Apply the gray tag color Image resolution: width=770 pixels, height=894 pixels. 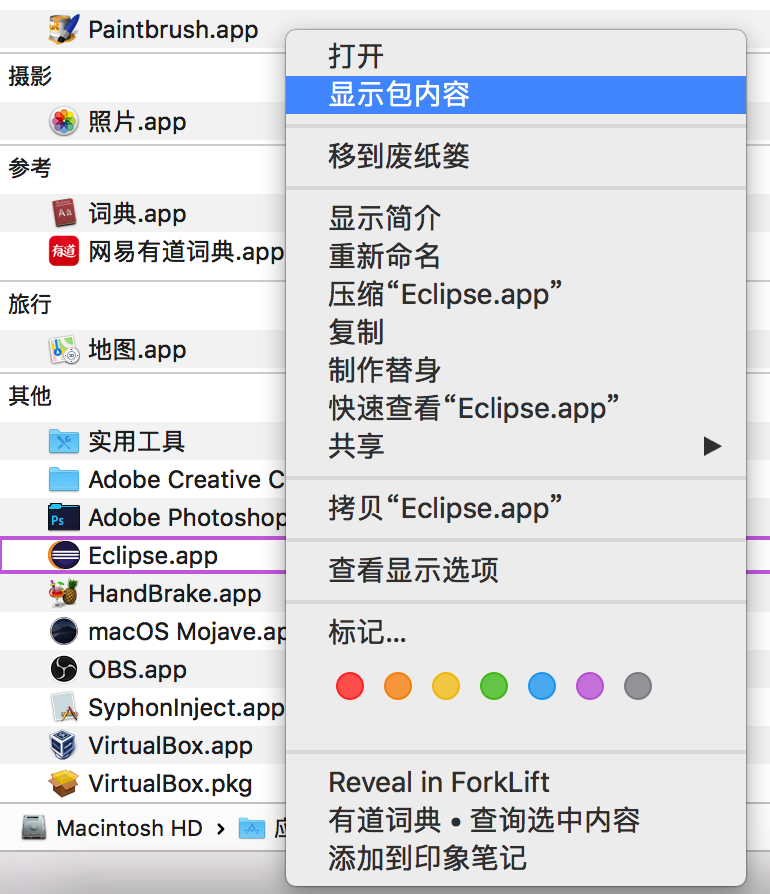[x=638, y=686]
